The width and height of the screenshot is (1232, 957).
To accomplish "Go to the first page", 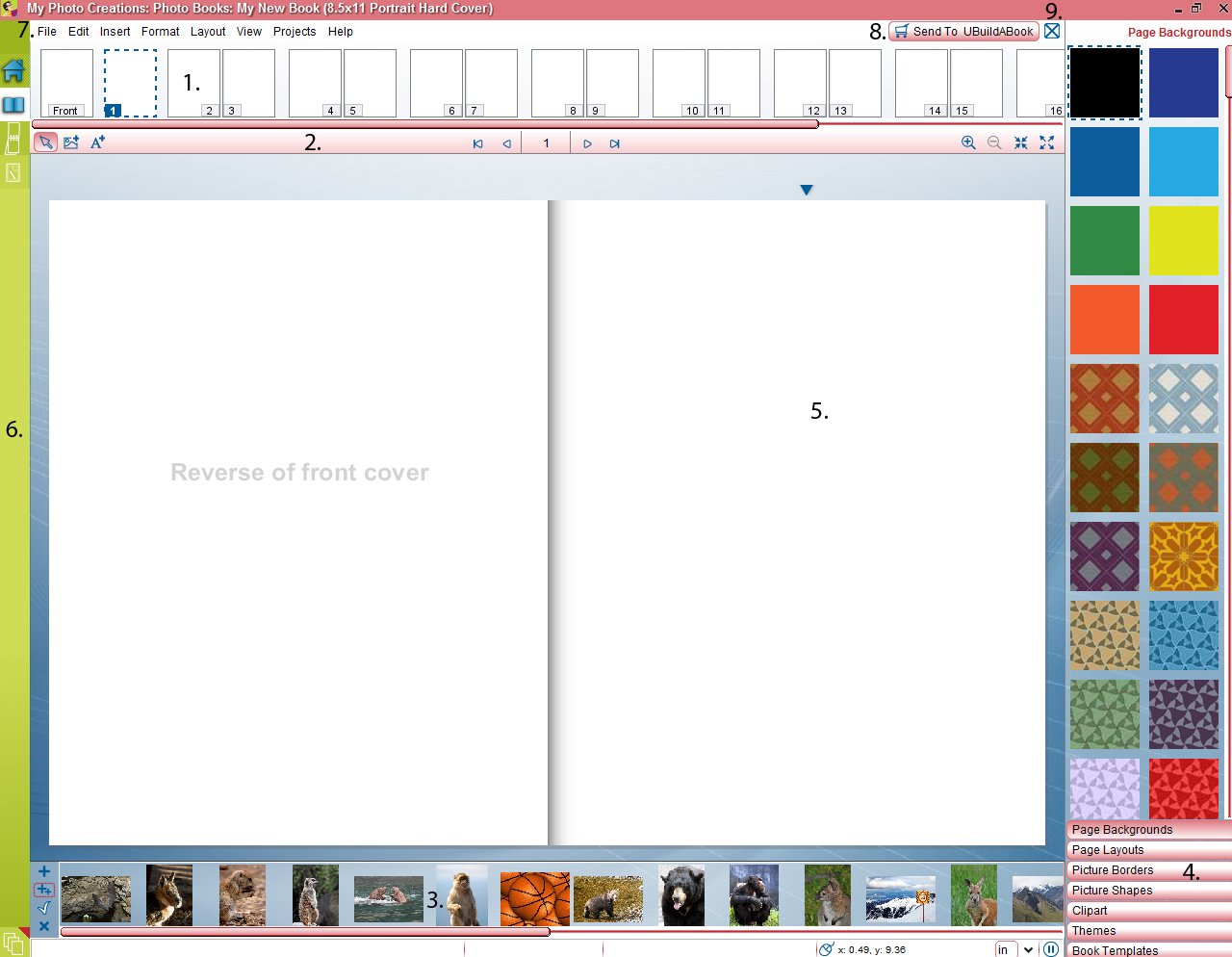I will point(477,143).
